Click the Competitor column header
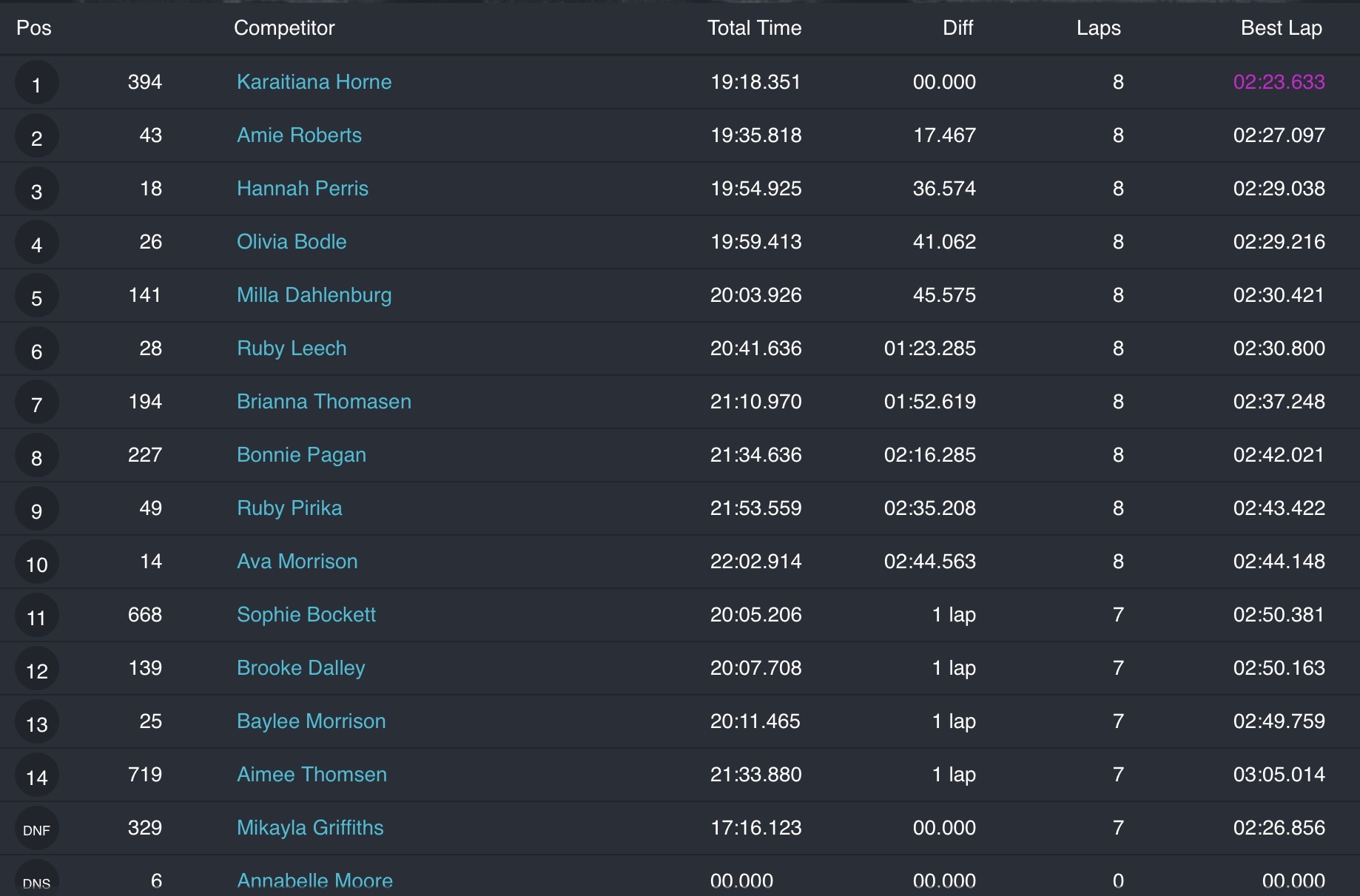 pos(284,28)
